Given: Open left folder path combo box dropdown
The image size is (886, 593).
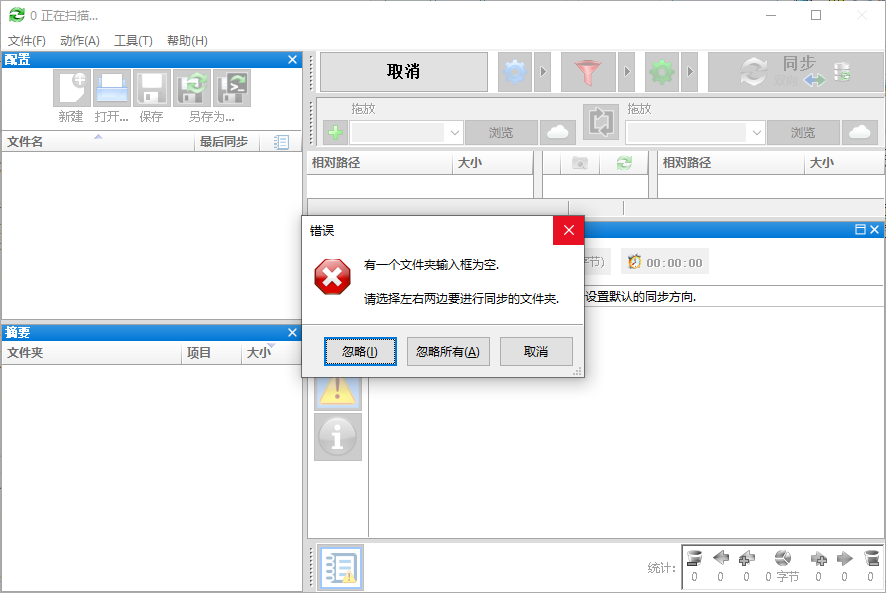Looking at the screenshot, I should (x=454, y=133).
